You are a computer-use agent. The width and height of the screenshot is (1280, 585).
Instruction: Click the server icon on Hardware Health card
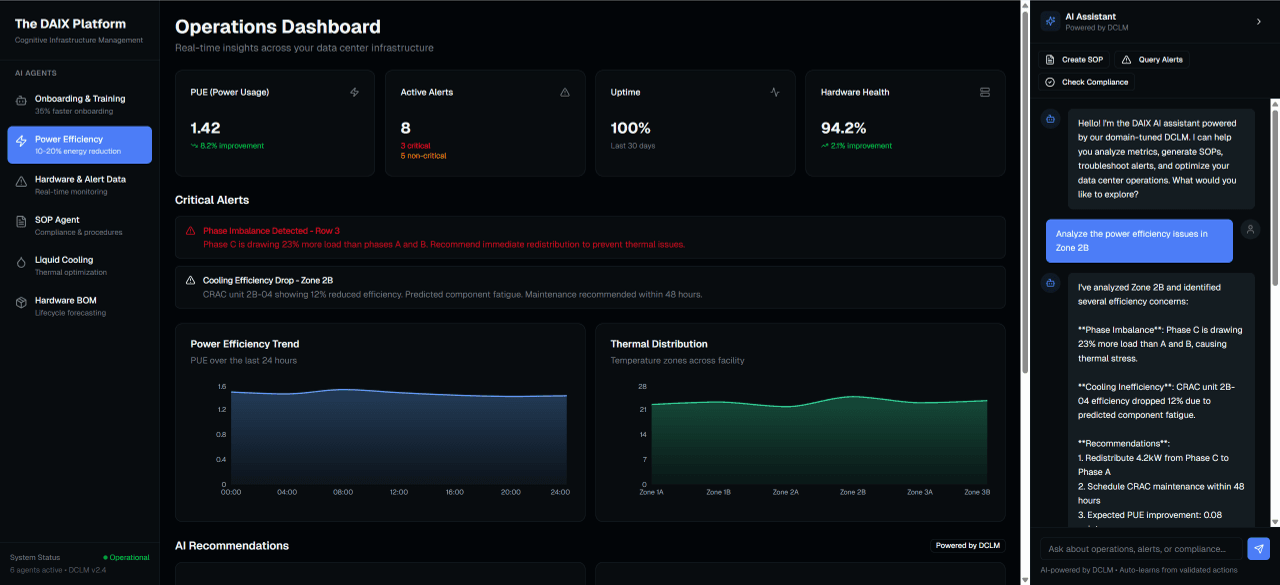click(985, 91)
